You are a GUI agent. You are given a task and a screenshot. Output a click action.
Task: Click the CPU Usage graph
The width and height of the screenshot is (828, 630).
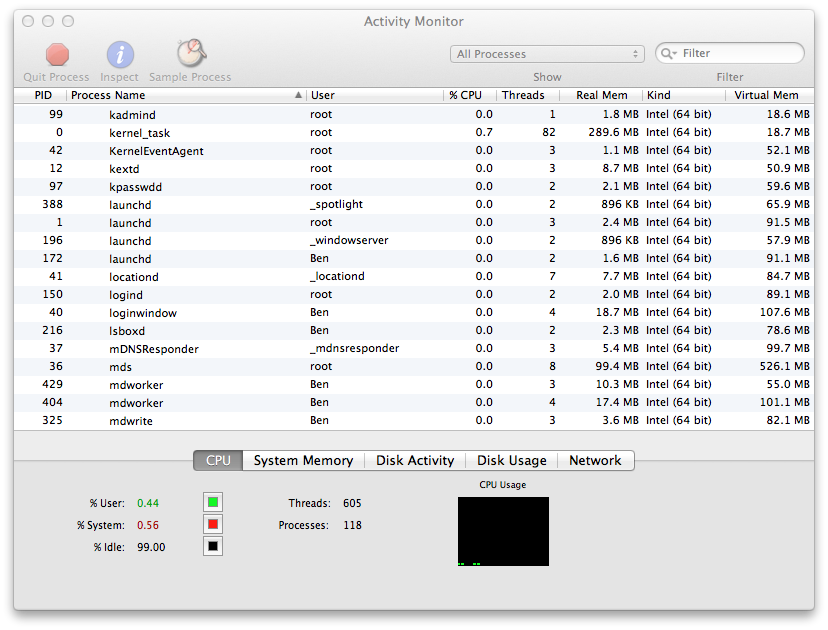pos(503,531)
